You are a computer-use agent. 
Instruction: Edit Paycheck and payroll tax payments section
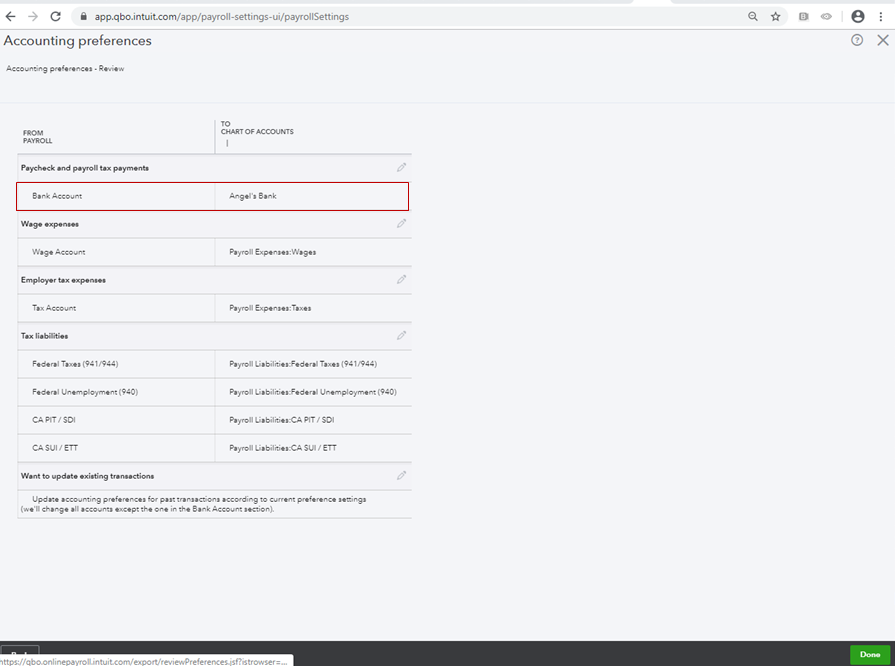tap(401, 168)
